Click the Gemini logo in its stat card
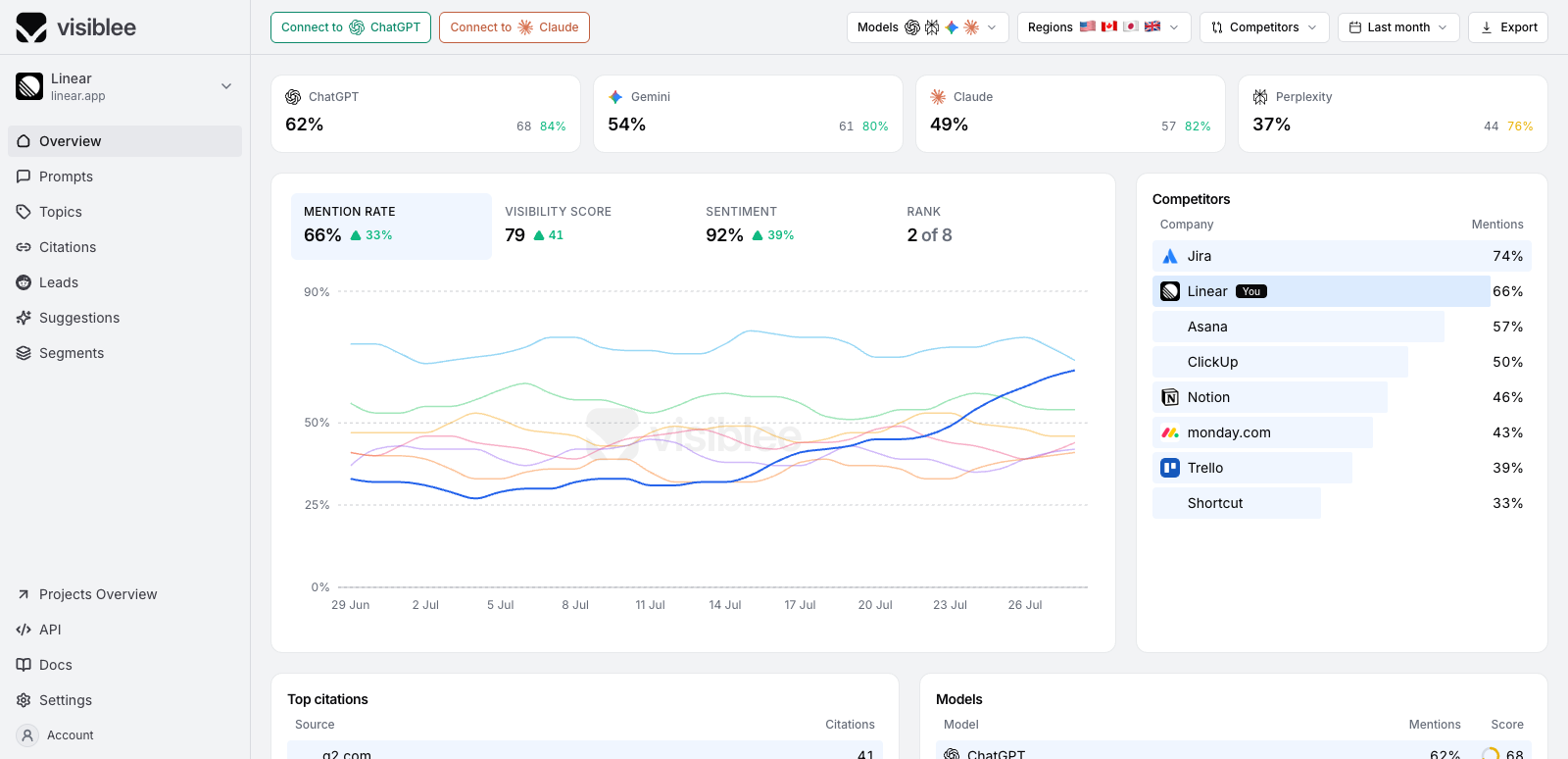The image size is (1568, 759). tap(615, 97)
